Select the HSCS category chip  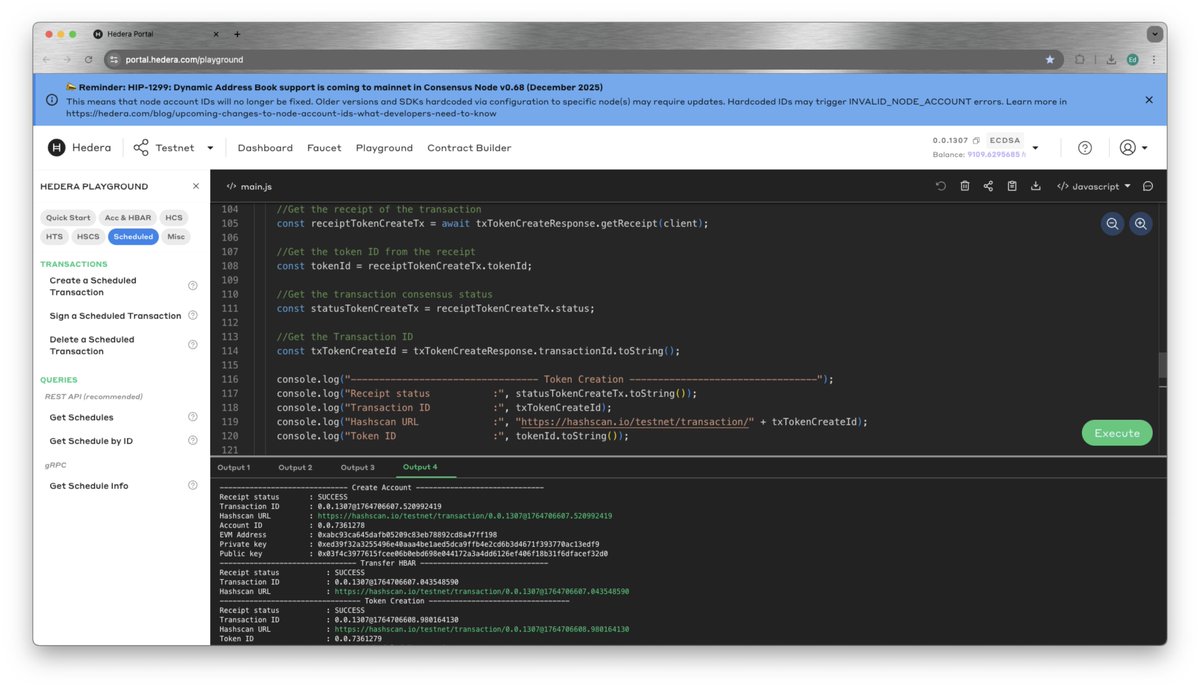pyautogui.click(x=88, y=237)
